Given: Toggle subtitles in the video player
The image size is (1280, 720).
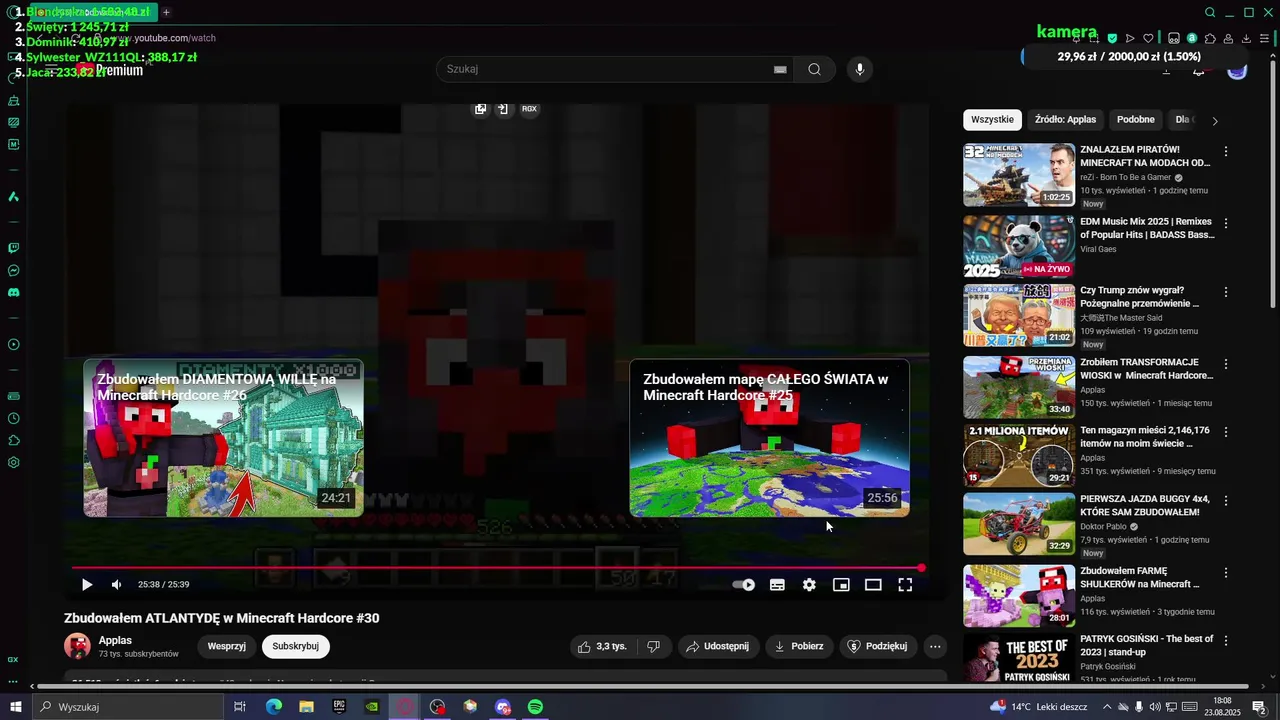Looking at the screenshot, I should [777, 585].
